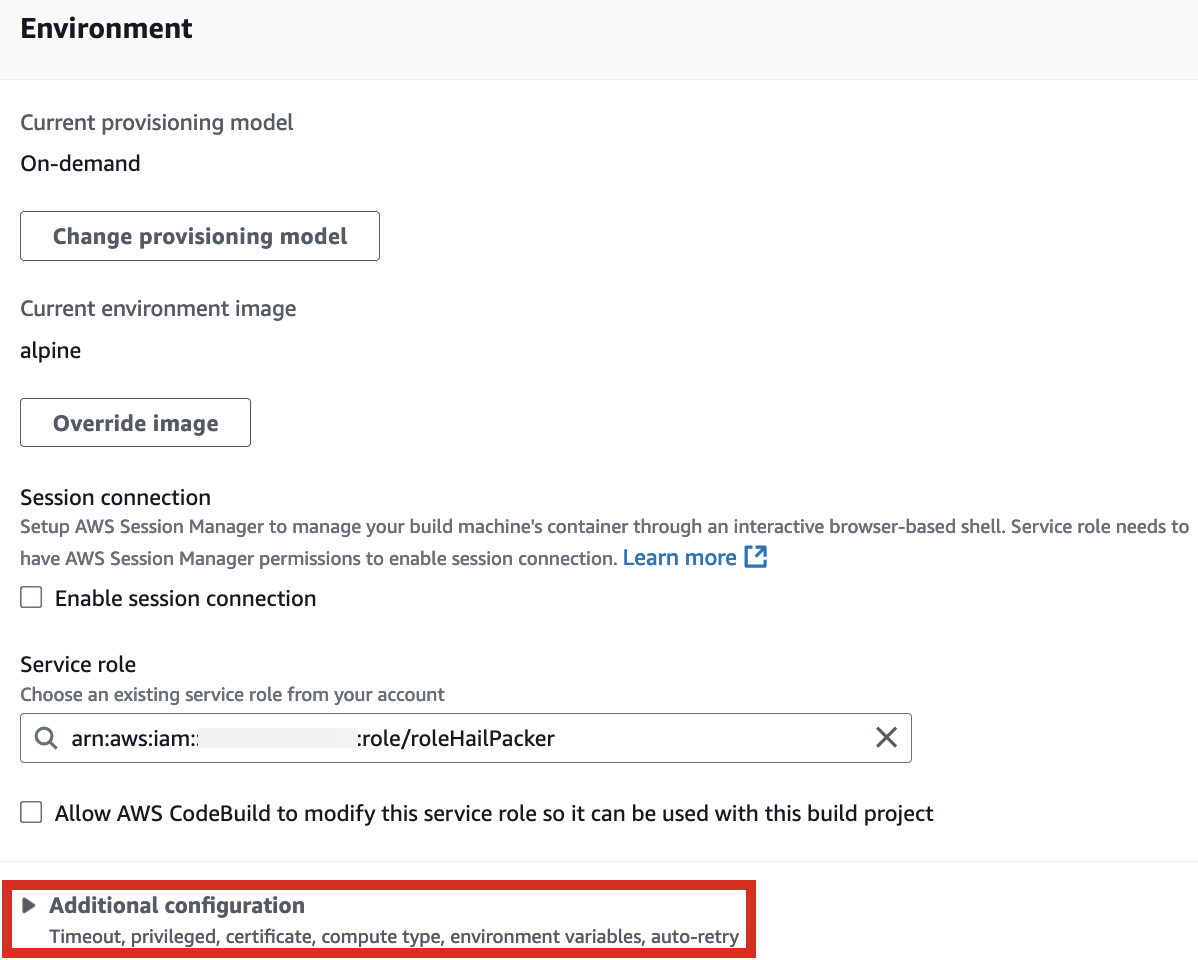Click the magnifier icon in Service role field
1198x960 pixels.
(46, 738)
